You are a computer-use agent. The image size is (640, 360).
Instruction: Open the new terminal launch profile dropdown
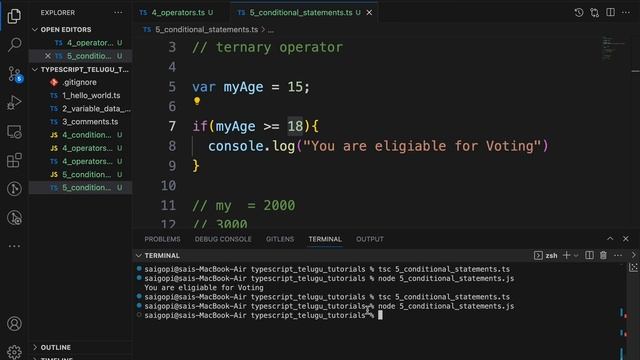(576, 256)
